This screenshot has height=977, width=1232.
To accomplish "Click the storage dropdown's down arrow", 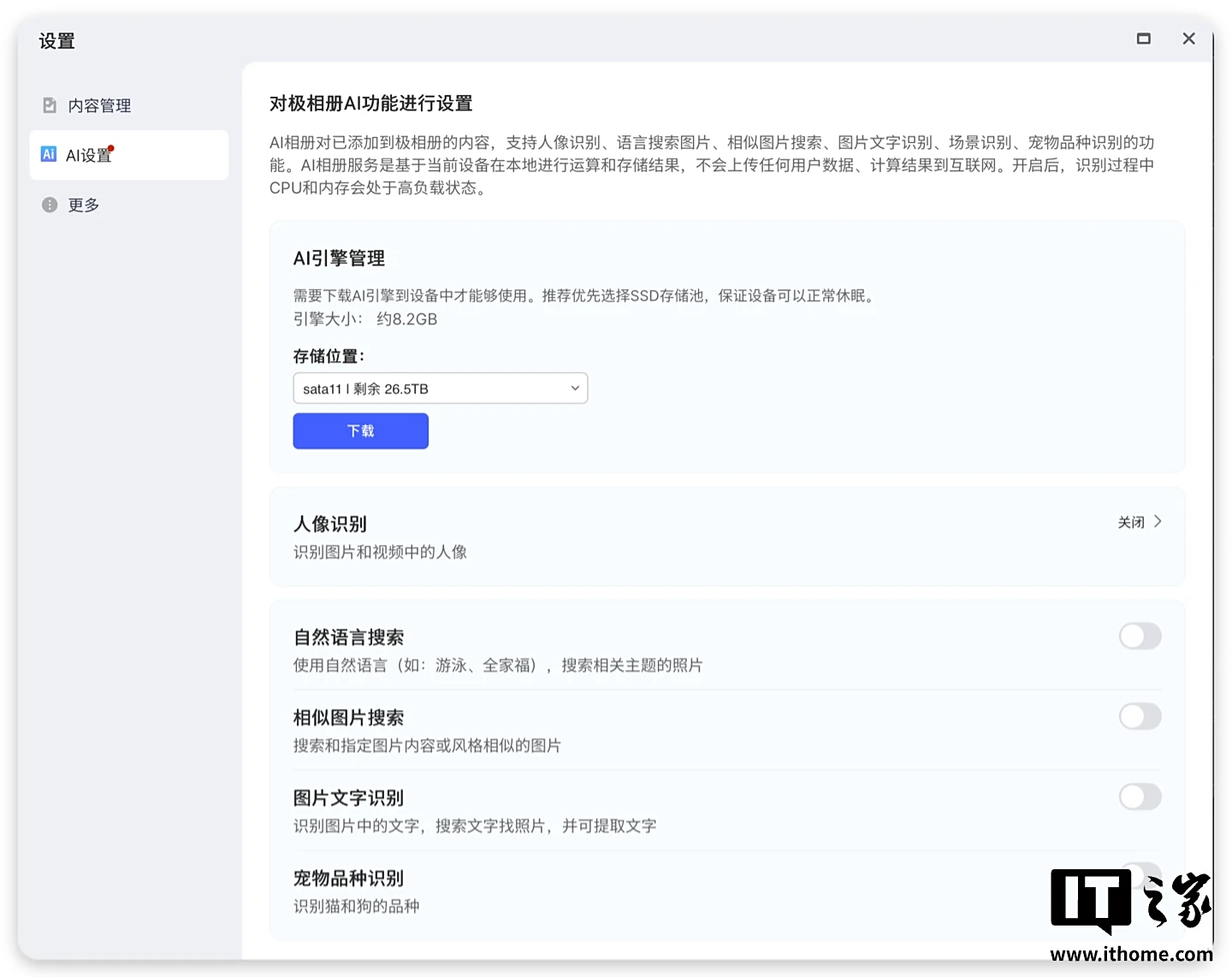I will click(575, 388).
